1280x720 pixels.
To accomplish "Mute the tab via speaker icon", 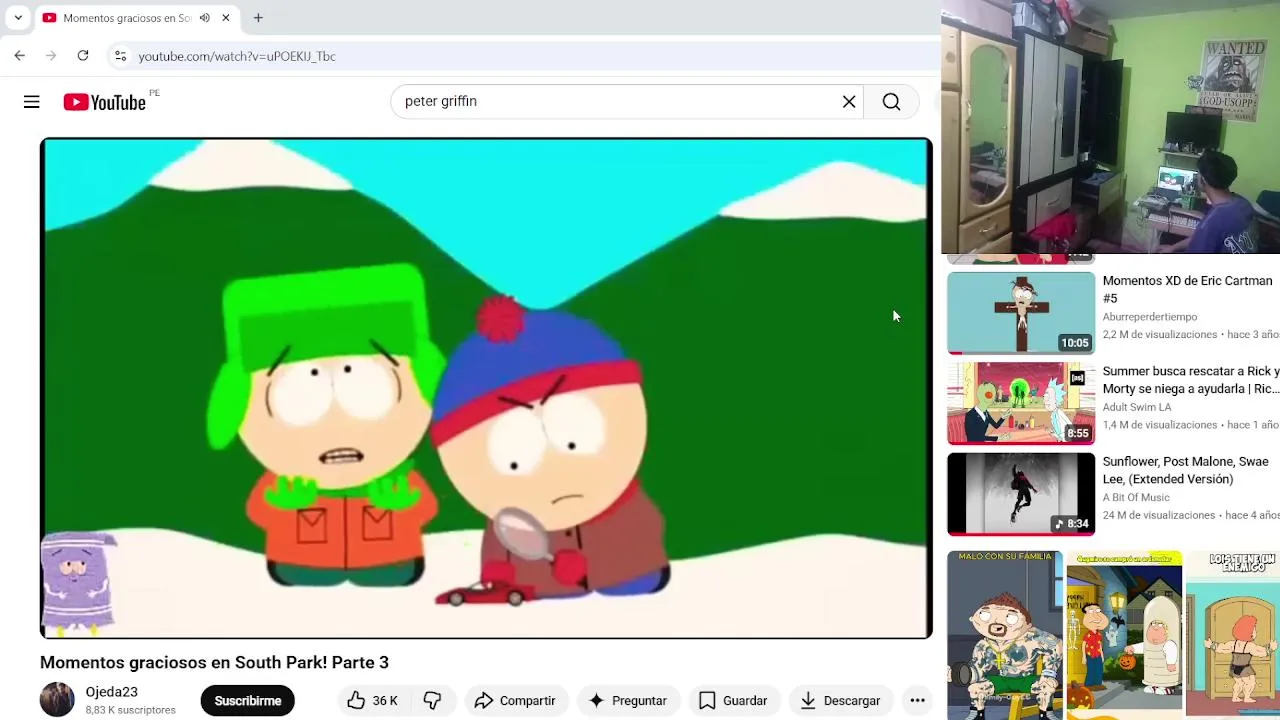I will [205, 18].
